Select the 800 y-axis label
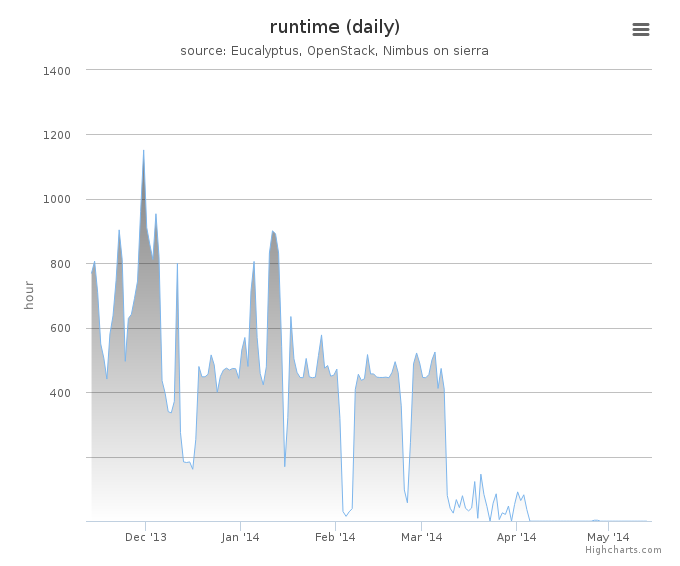Screen dimensions: 680x566 [60, 264]
